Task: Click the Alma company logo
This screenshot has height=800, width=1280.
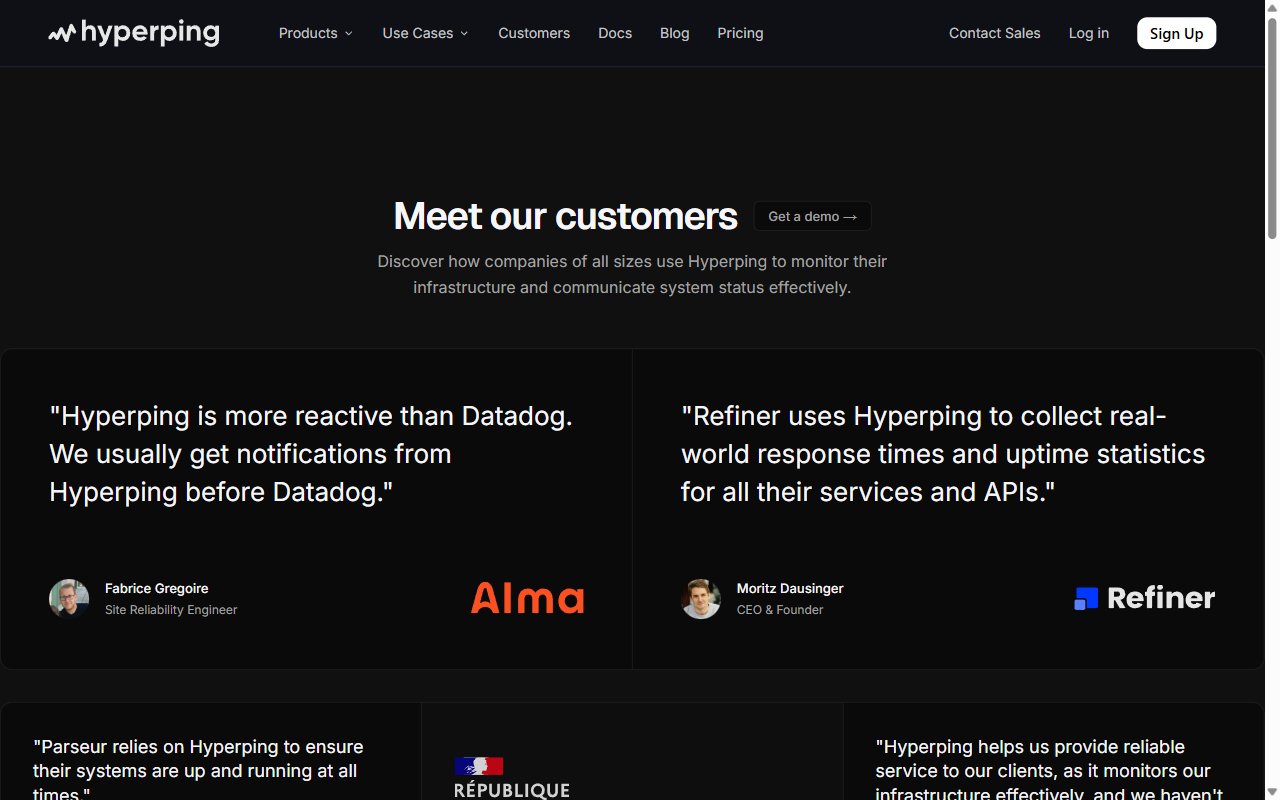Action: pos(528,598)
